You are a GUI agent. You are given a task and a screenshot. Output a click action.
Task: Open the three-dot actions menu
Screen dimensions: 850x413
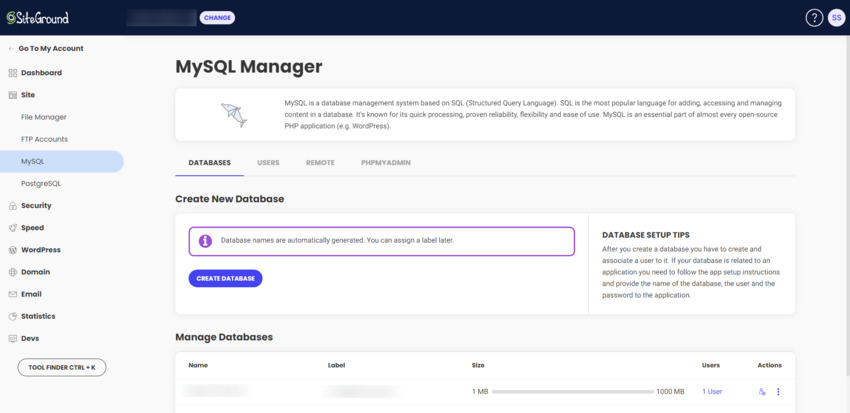click(778, 392)
